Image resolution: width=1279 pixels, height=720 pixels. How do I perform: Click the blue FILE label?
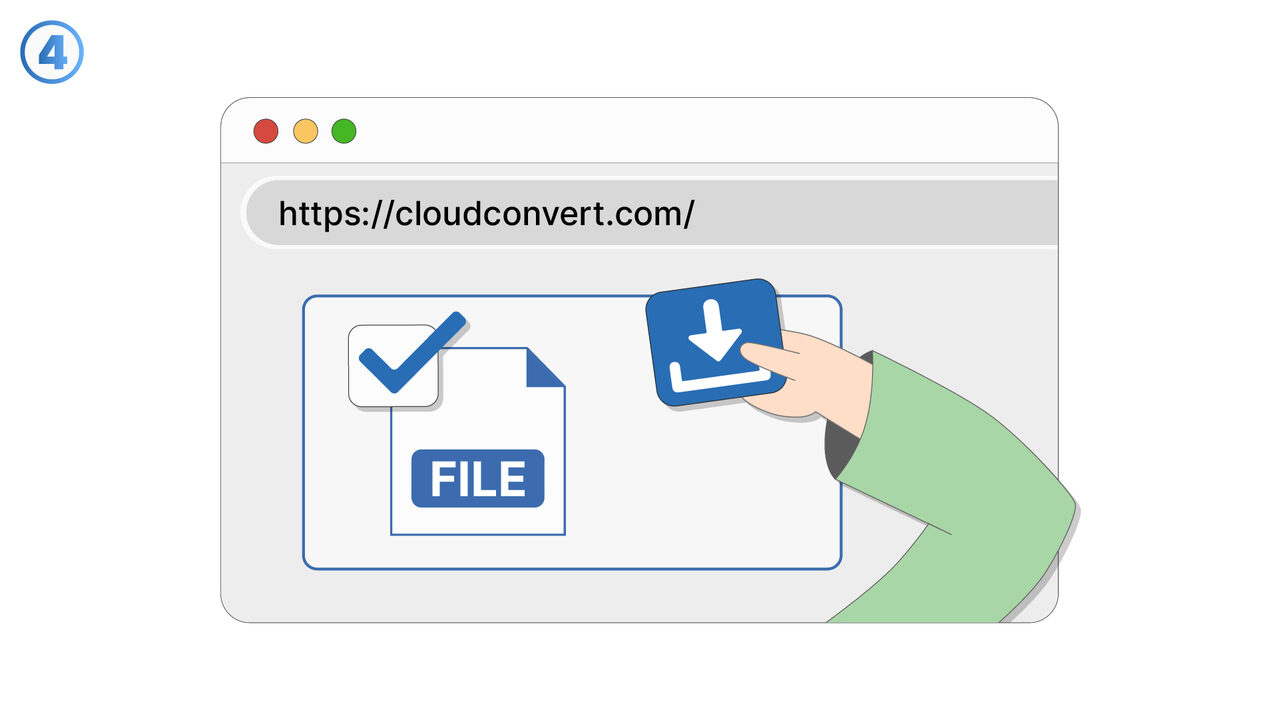tap(478, 479)
